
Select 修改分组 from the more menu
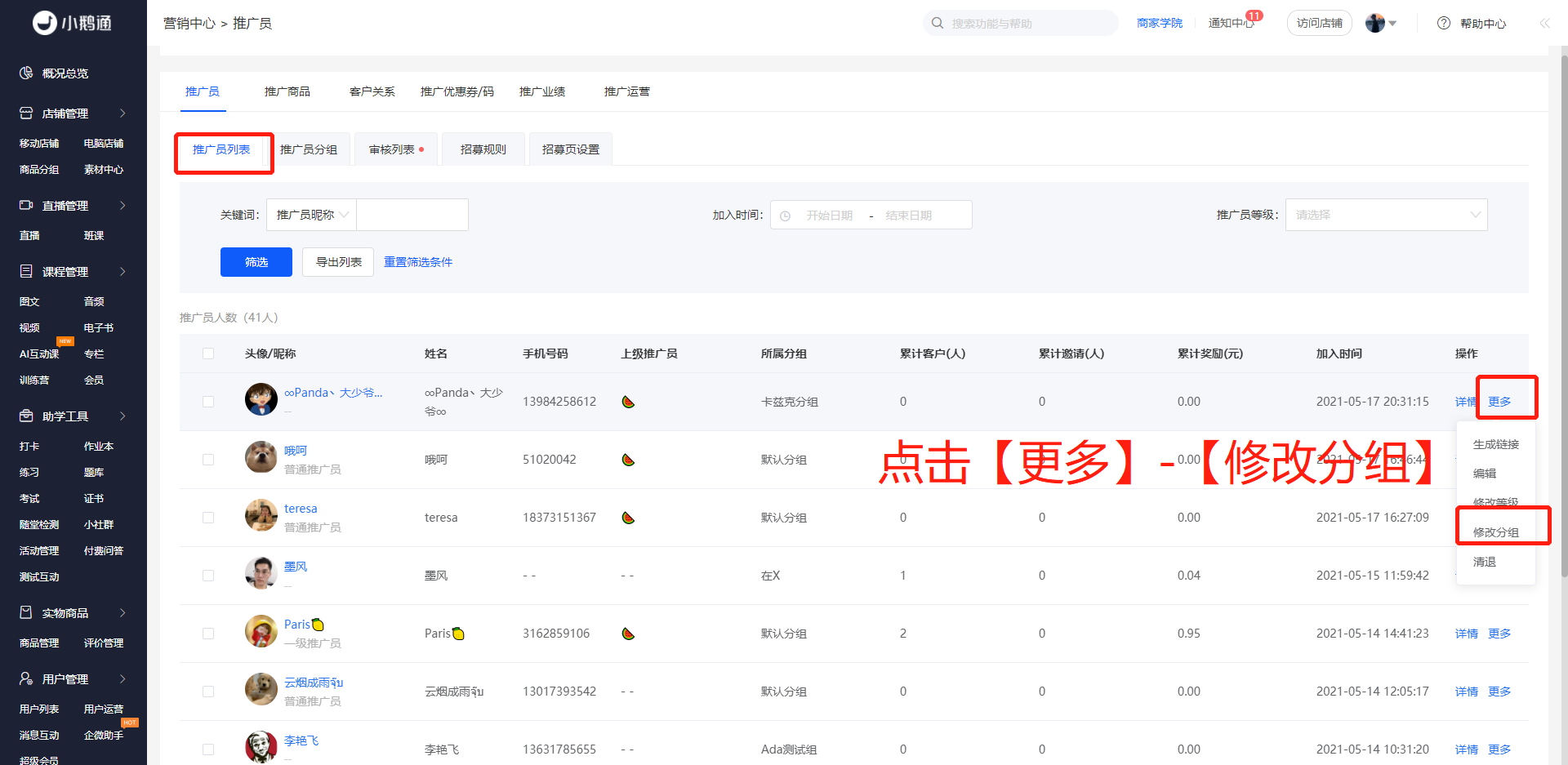(x=1496, y=532)
